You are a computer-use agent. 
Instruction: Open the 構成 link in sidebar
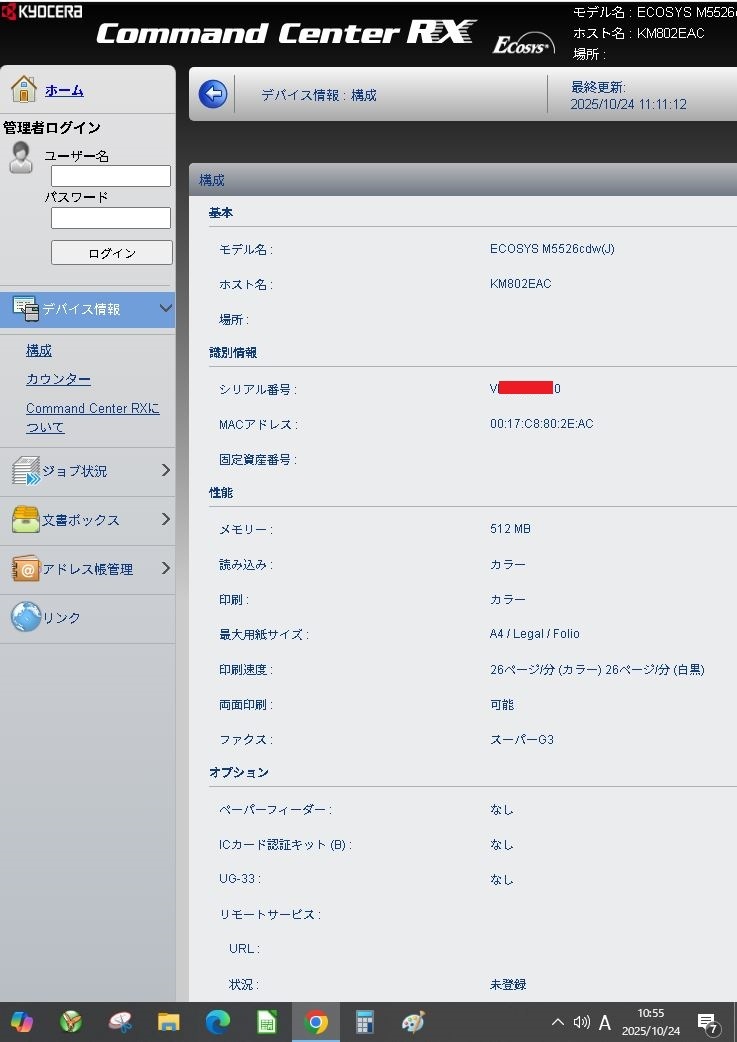click(39, 351)
